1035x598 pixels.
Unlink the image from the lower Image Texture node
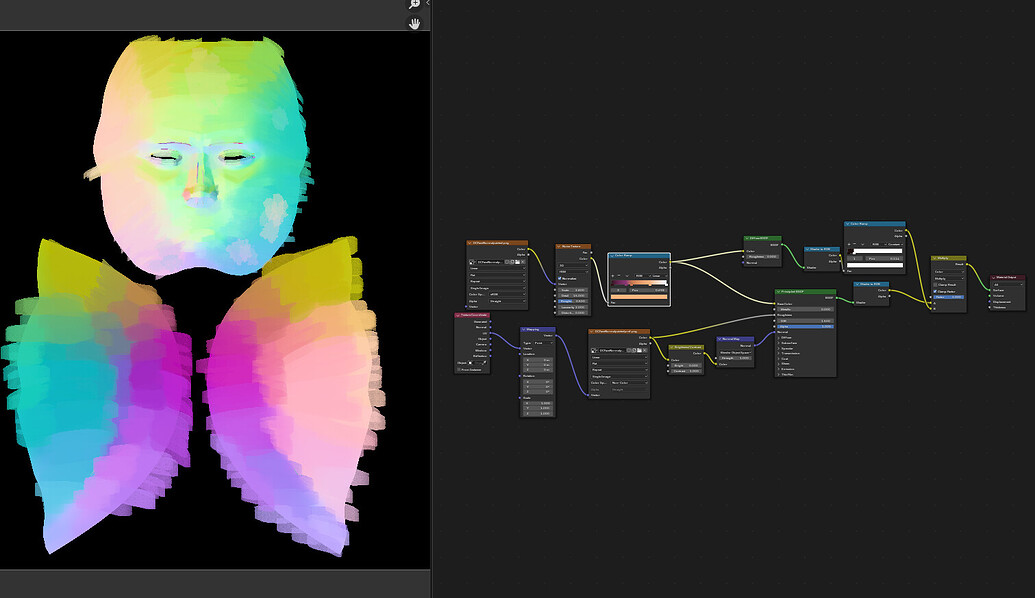point(645,350)
